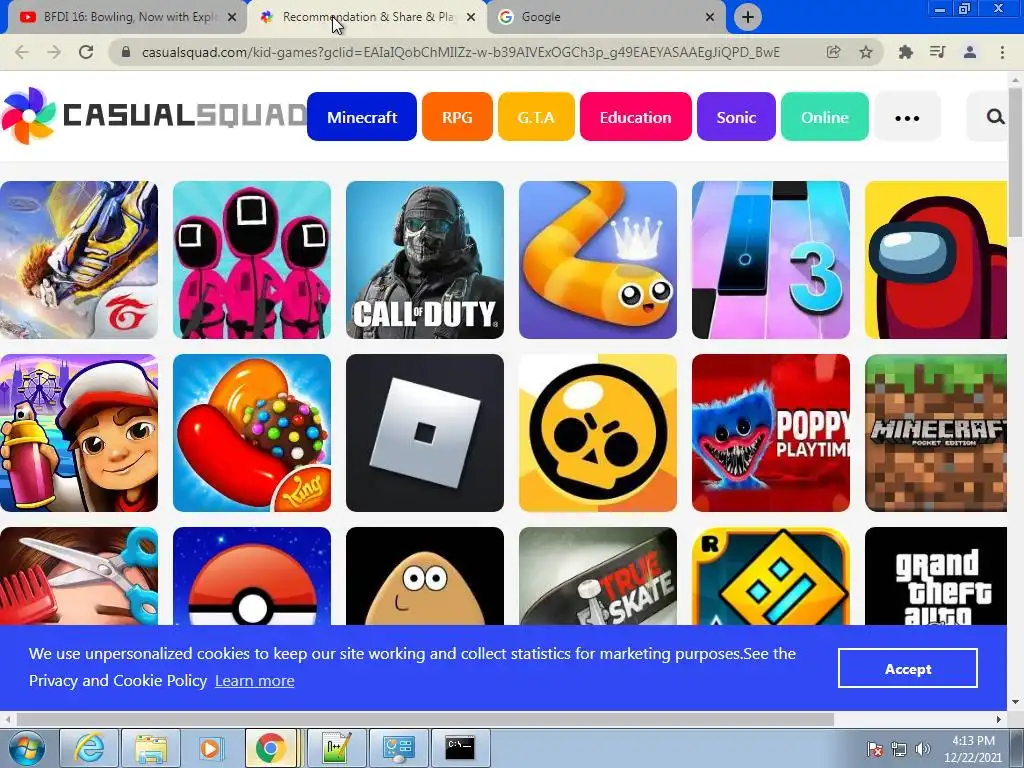Open the Pou game tile
The height and width of the screenshot is (768, 1024).
424,576
